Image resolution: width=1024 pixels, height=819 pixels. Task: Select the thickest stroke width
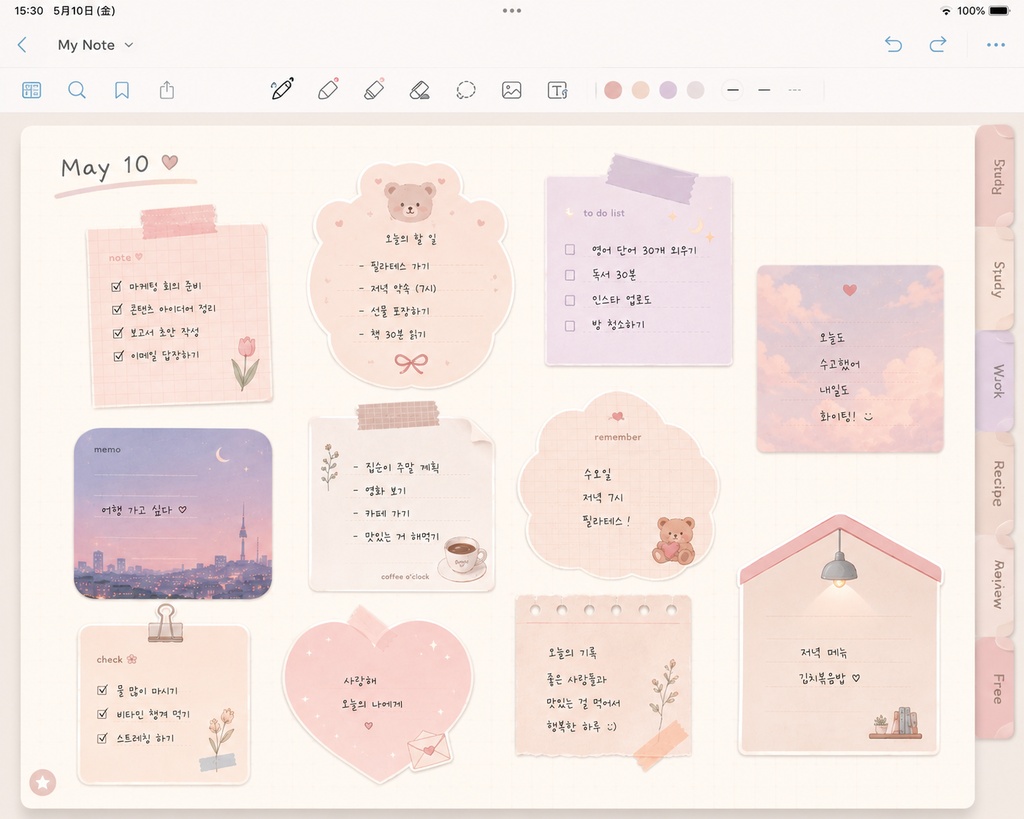pyautogui.click(x=733, y=90)
